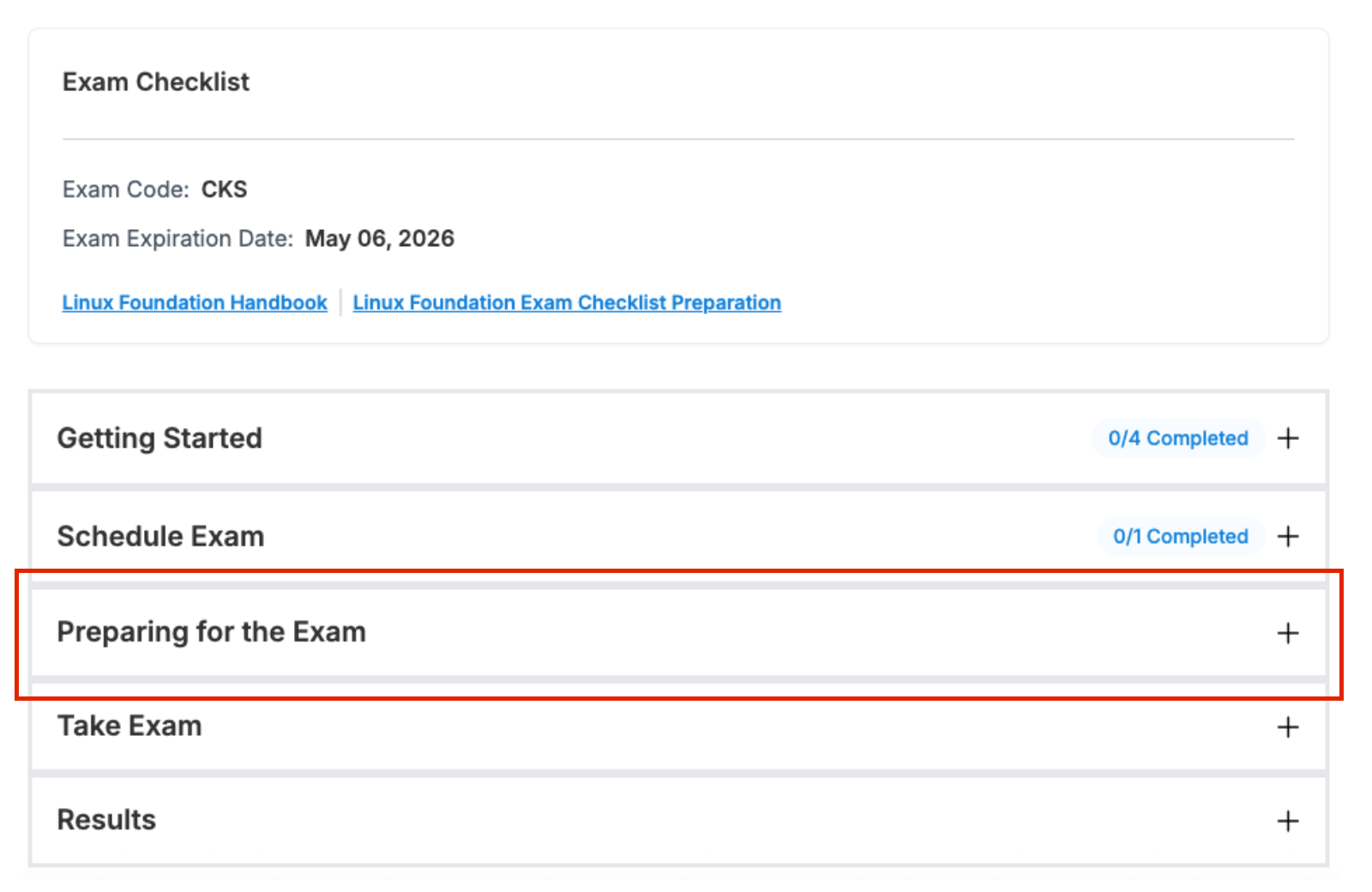The width and height of the screenshot is (1372, 892).
Task: Click the plus icon for Take Exam
Action: pos(1287,727)
